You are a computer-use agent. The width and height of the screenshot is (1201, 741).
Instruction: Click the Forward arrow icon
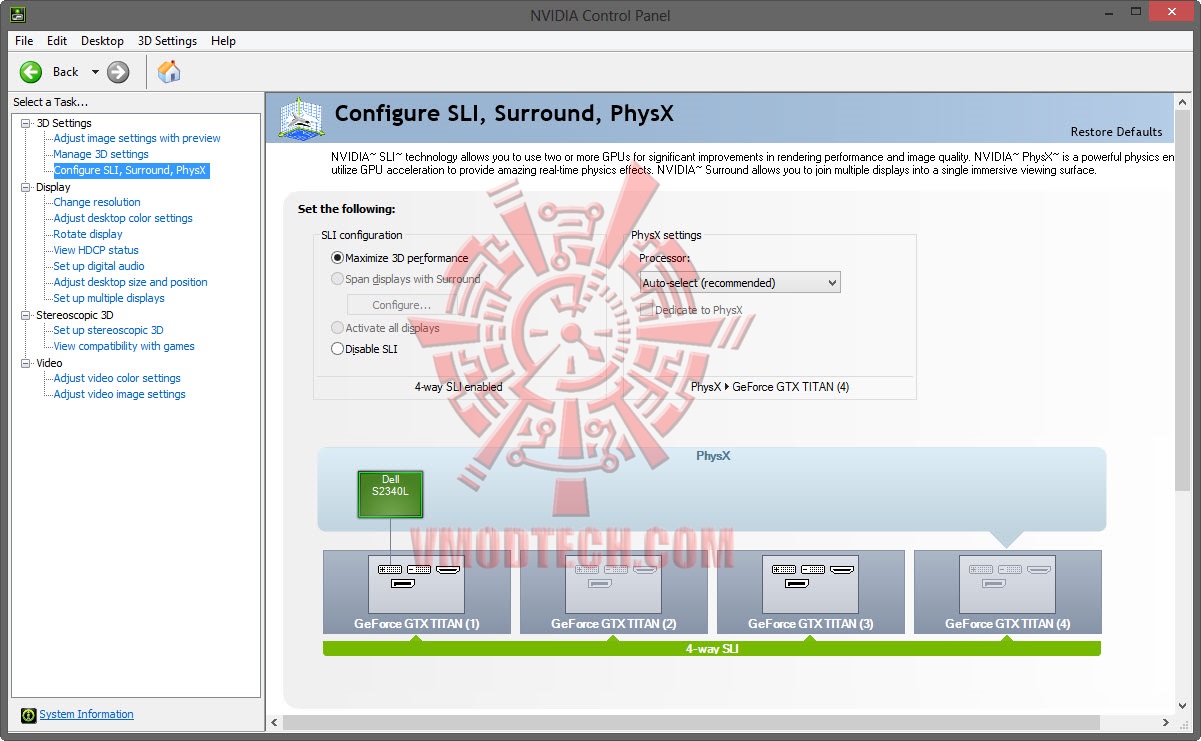(x=118, y=72)
